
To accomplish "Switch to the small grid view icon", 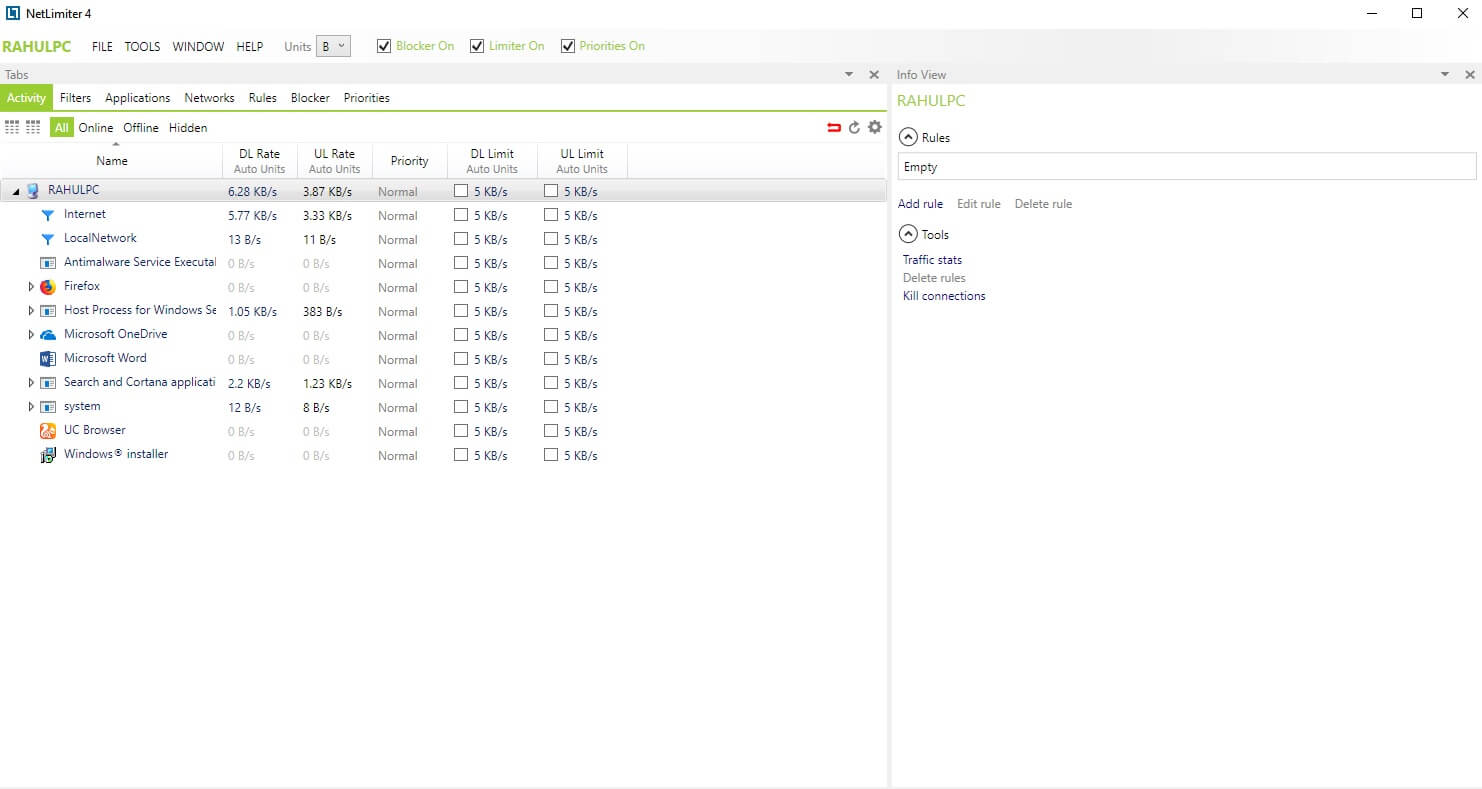I will (x=12, y=128).
